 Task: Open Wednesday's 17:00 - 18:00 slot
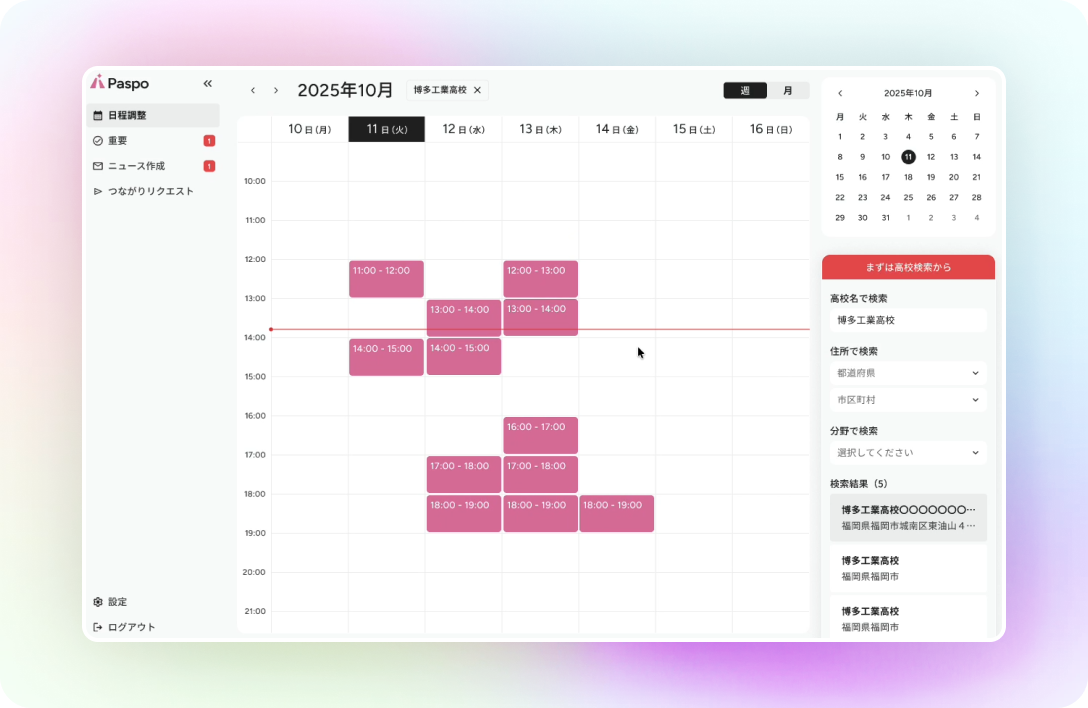pyautogui.click(x=464, y=474)
